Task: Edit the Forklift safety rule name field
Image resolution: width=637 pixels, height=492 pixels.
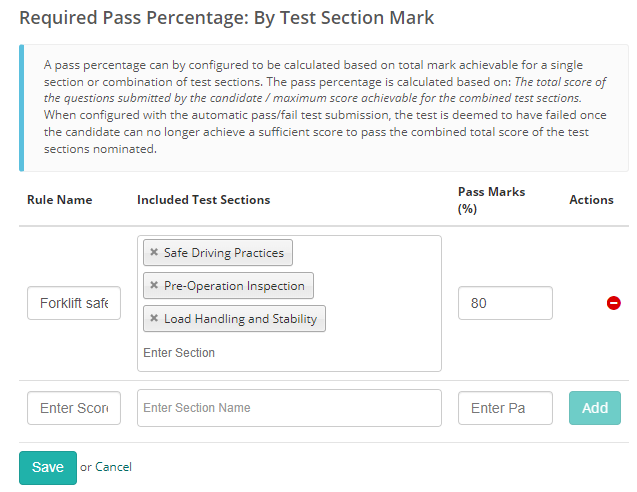Action: (74, 303)
